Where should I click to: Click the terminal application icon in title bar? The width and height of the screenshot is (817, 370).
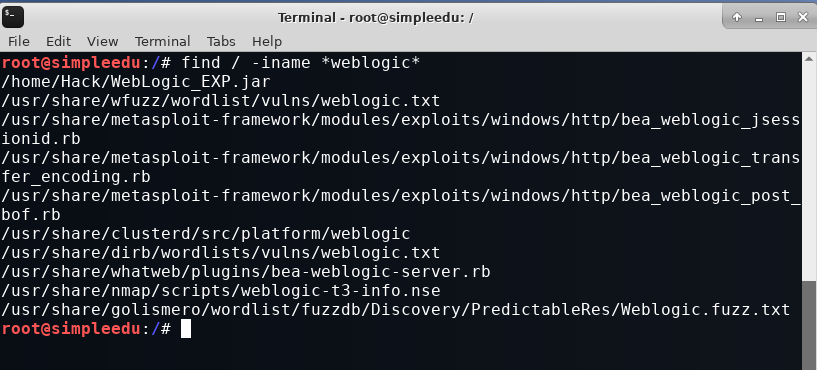[x=13, y=17]
